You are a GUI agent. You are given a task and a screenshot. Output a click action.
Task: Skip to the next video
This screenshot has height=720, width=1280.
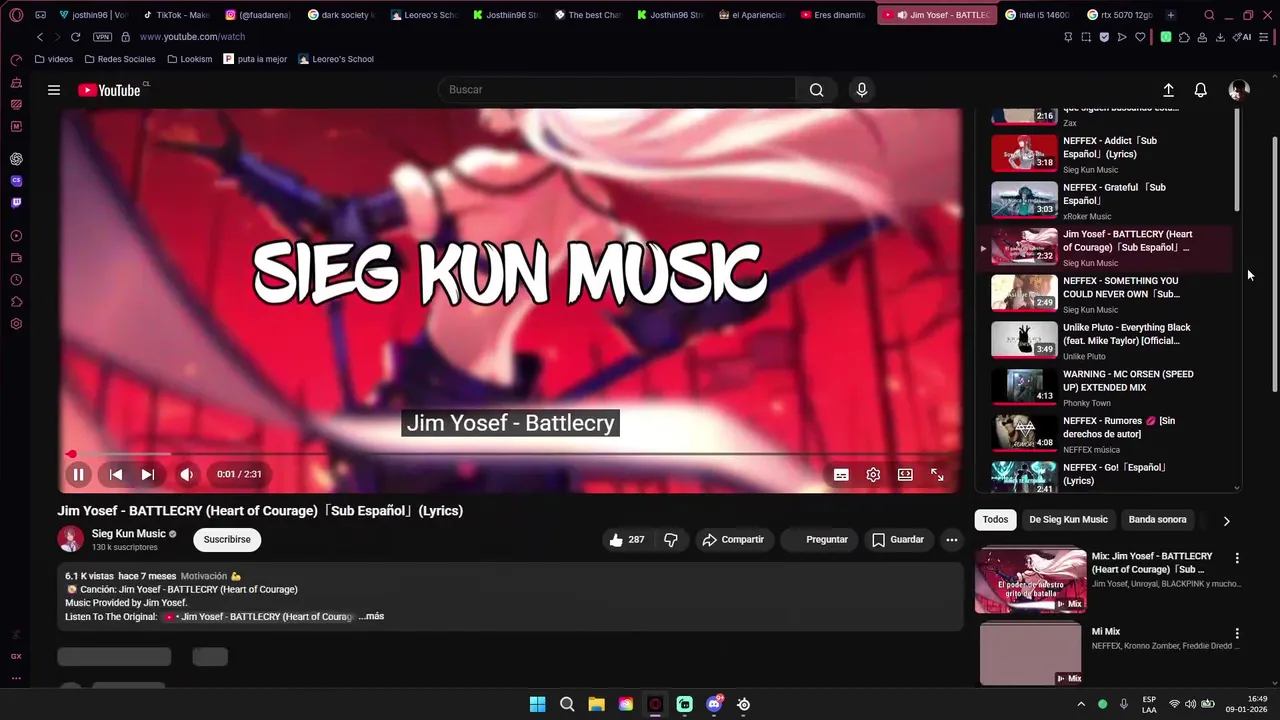click(148, 475)
